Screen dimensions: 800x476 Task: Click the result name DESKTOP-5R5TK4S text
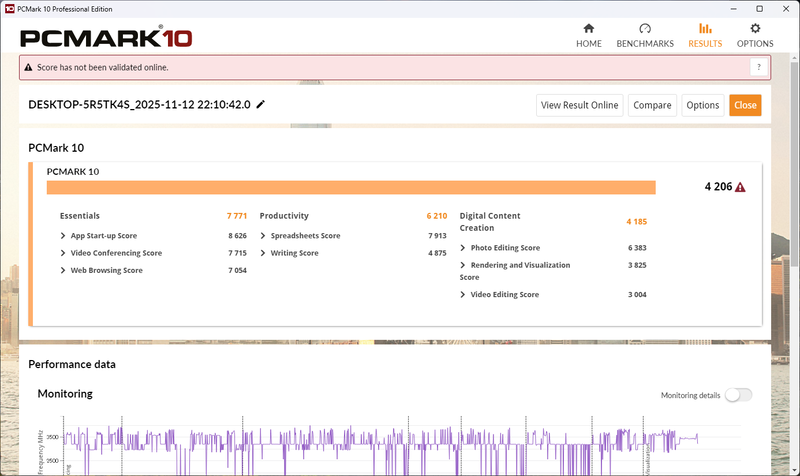[x=139, y=105]
